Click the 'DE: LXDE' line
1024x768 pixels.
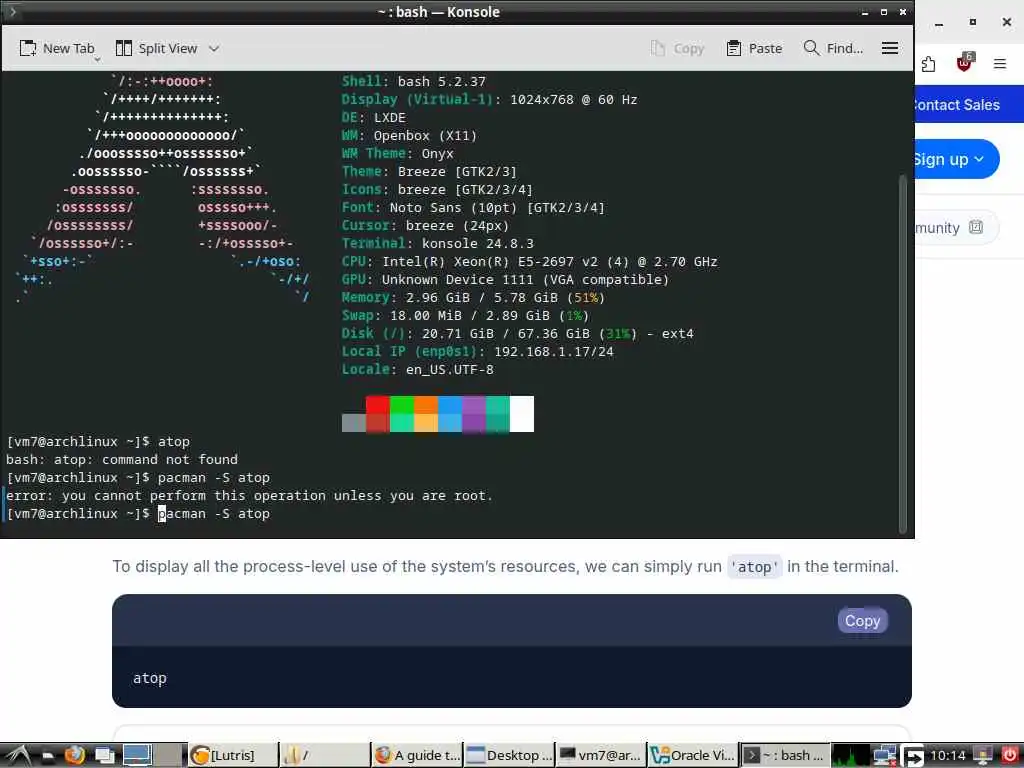pos(374,118)
